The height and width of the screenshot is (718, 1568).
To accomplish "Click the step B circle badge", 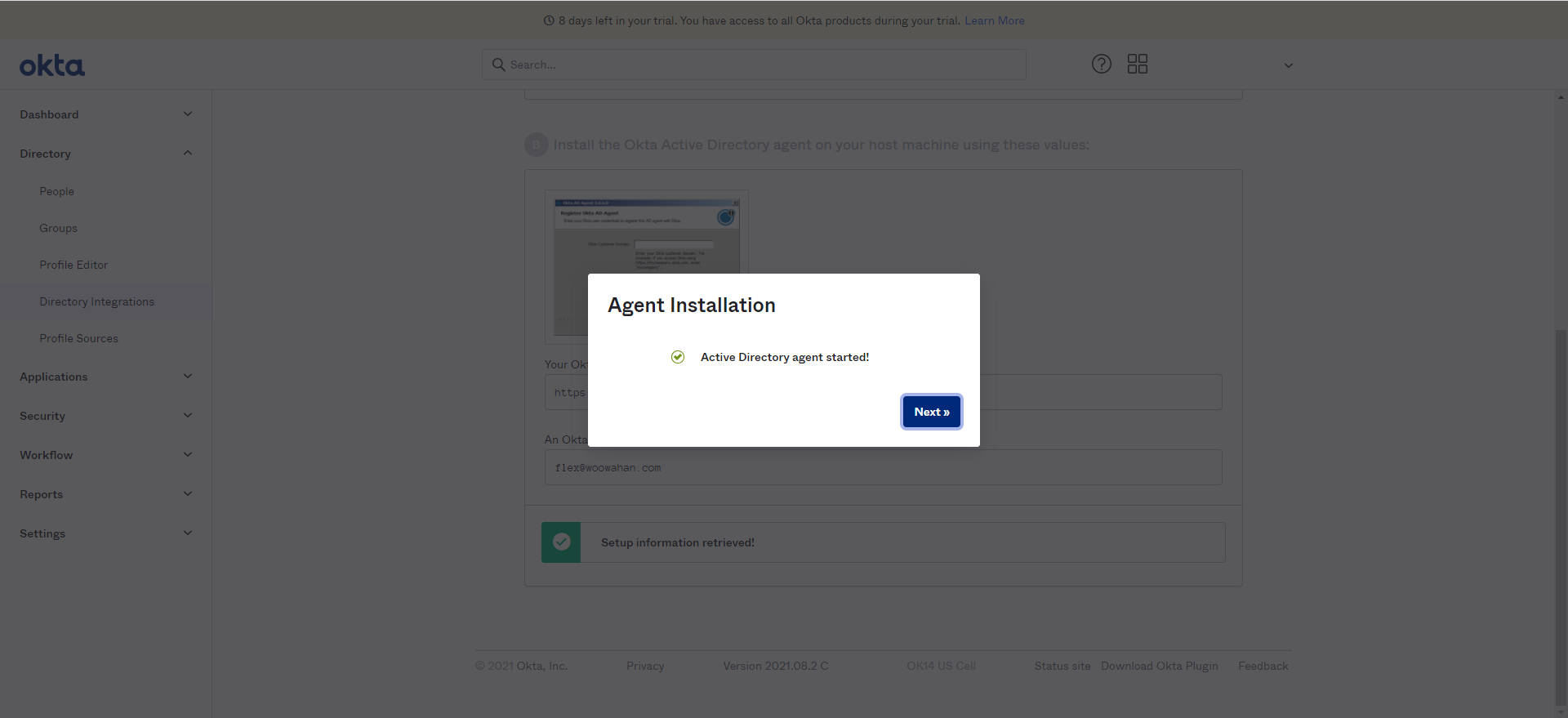I will click(536, 145).
